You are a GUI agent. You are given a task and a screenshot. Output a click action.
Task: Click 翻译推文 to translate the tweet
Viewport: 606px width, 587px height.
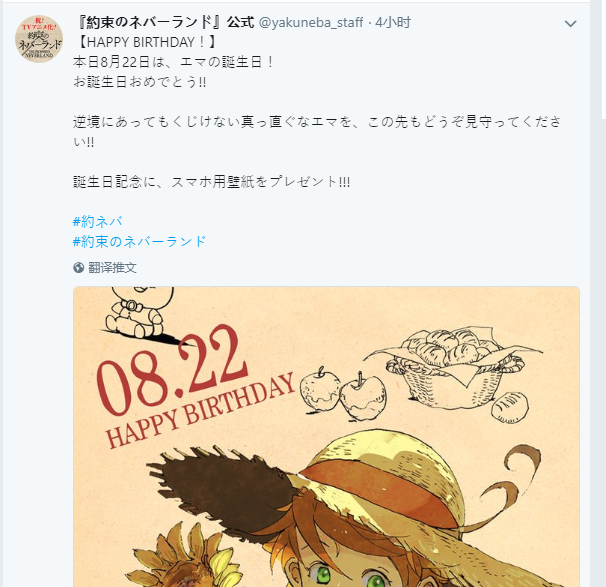[x=112, y=267]
